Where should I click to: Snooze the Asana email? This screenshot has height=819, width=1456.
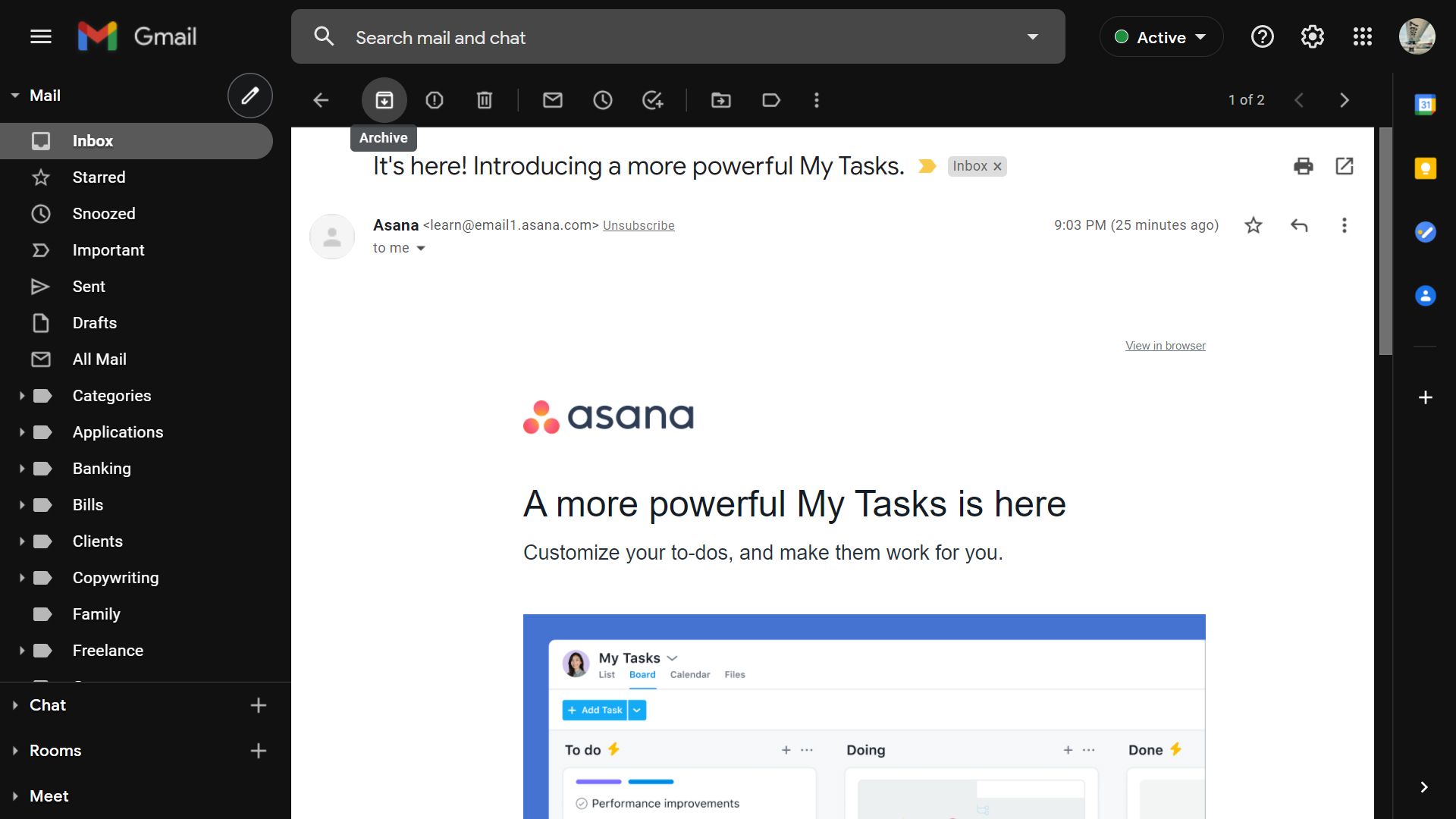tap(603, 99)
